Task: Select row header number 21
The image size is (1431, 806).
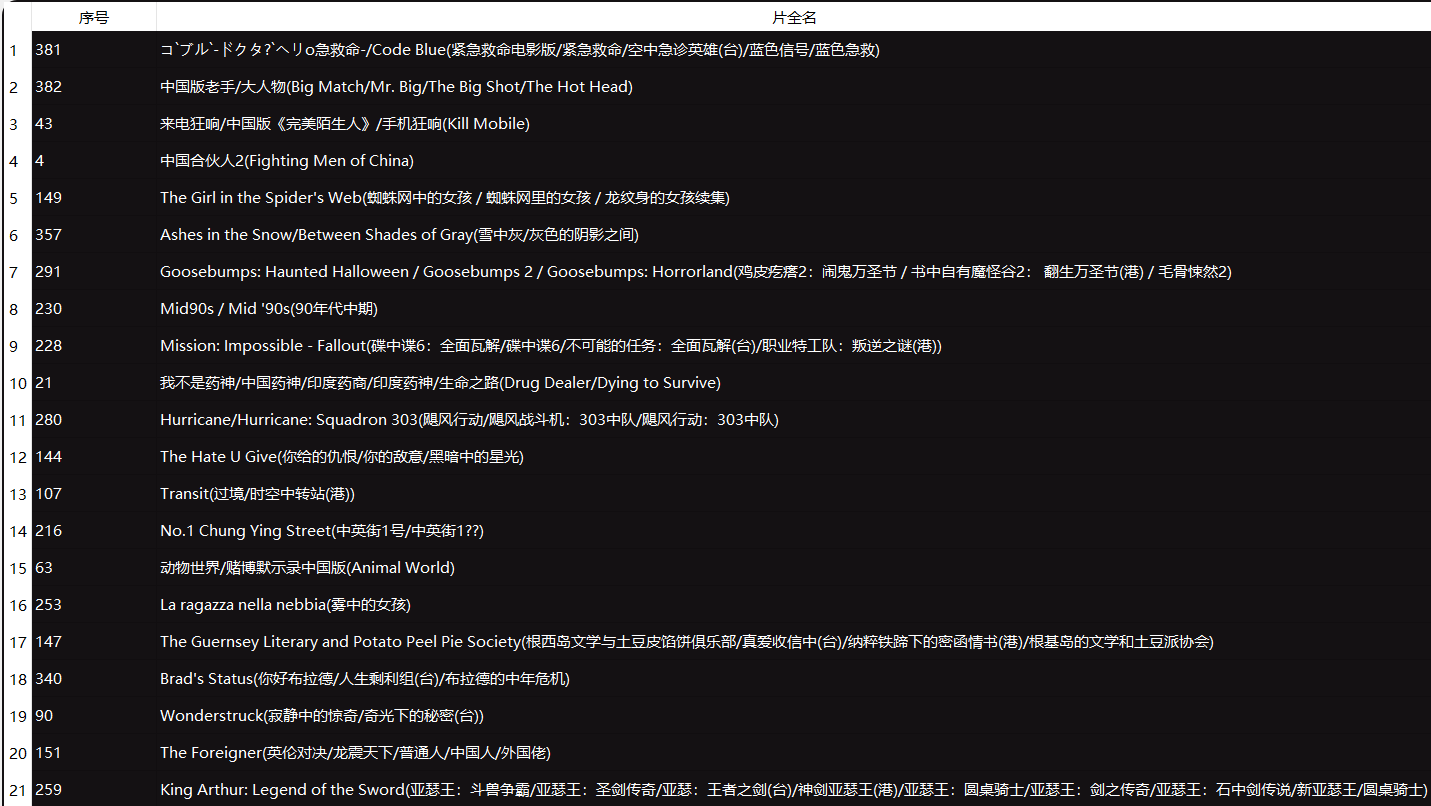Action: pyautogui.click(x=16, y=790)
